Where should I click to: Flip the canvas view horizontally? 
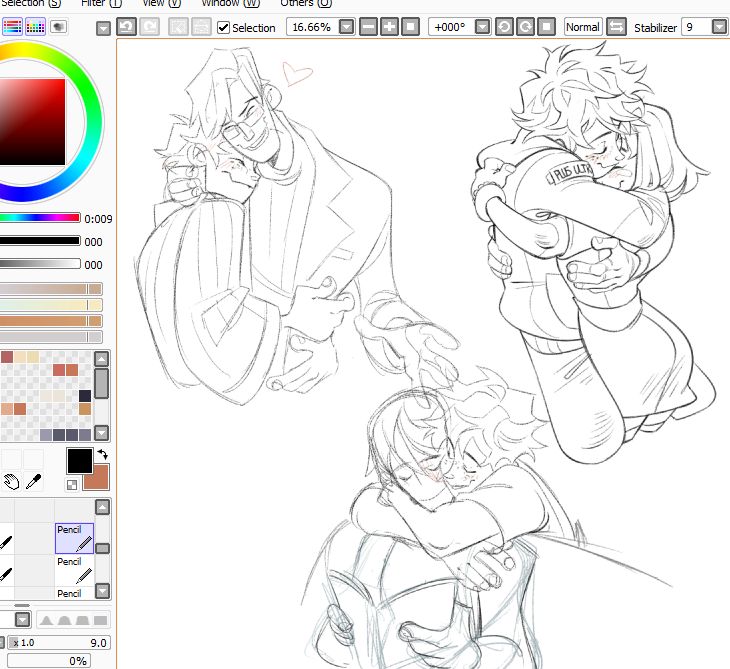pyautogui.click(x=616, y=27)
